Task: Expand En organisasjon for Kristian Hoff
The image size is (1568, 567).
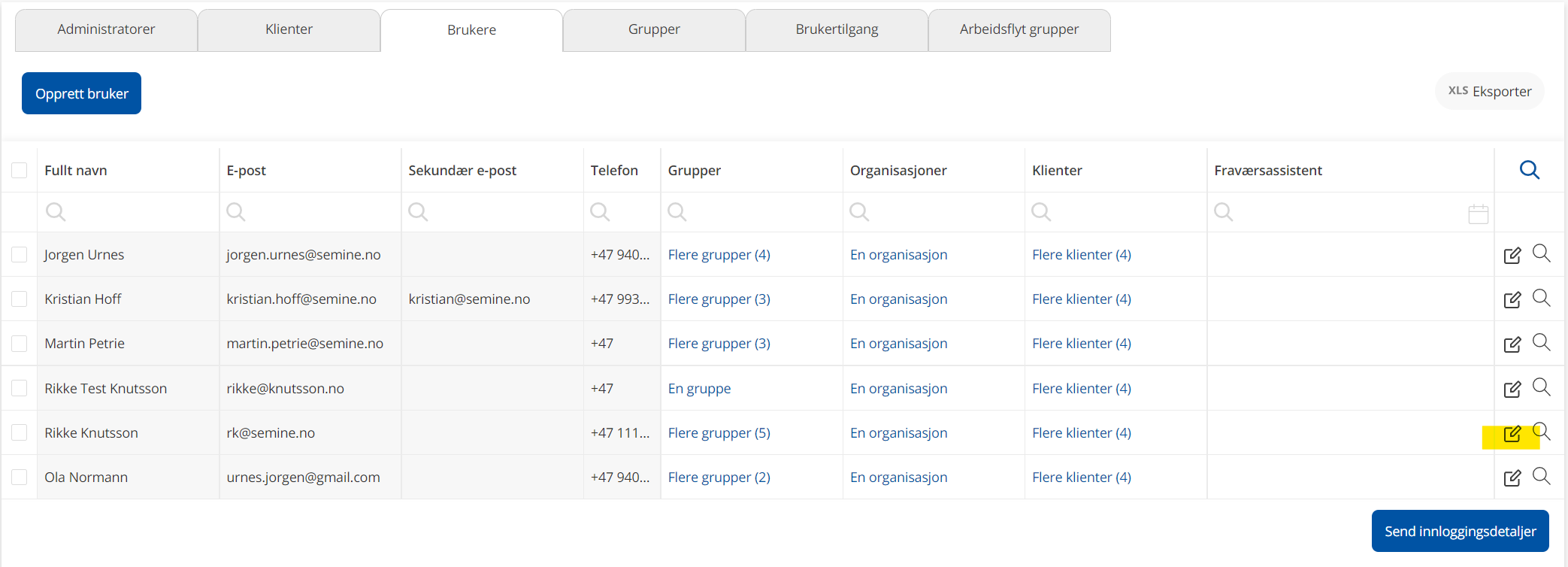Action: coord(898,299)
